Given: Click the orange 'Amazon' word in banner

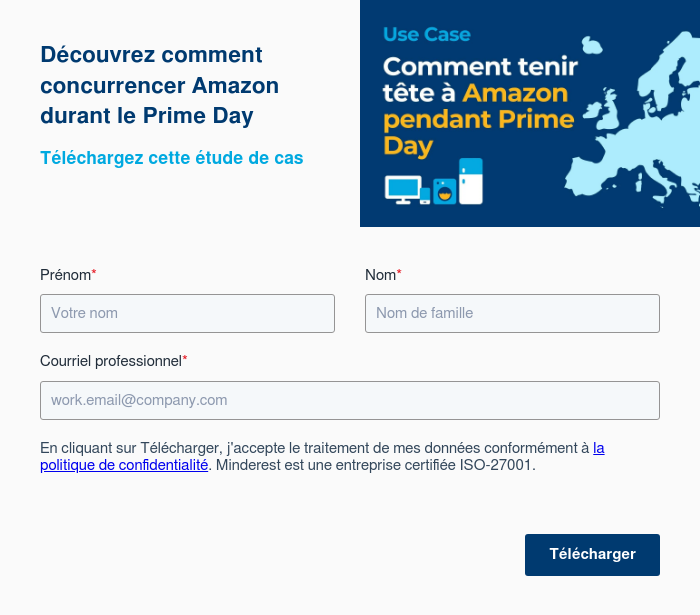Looking at the screenshot, I should (x=516, y=95).
